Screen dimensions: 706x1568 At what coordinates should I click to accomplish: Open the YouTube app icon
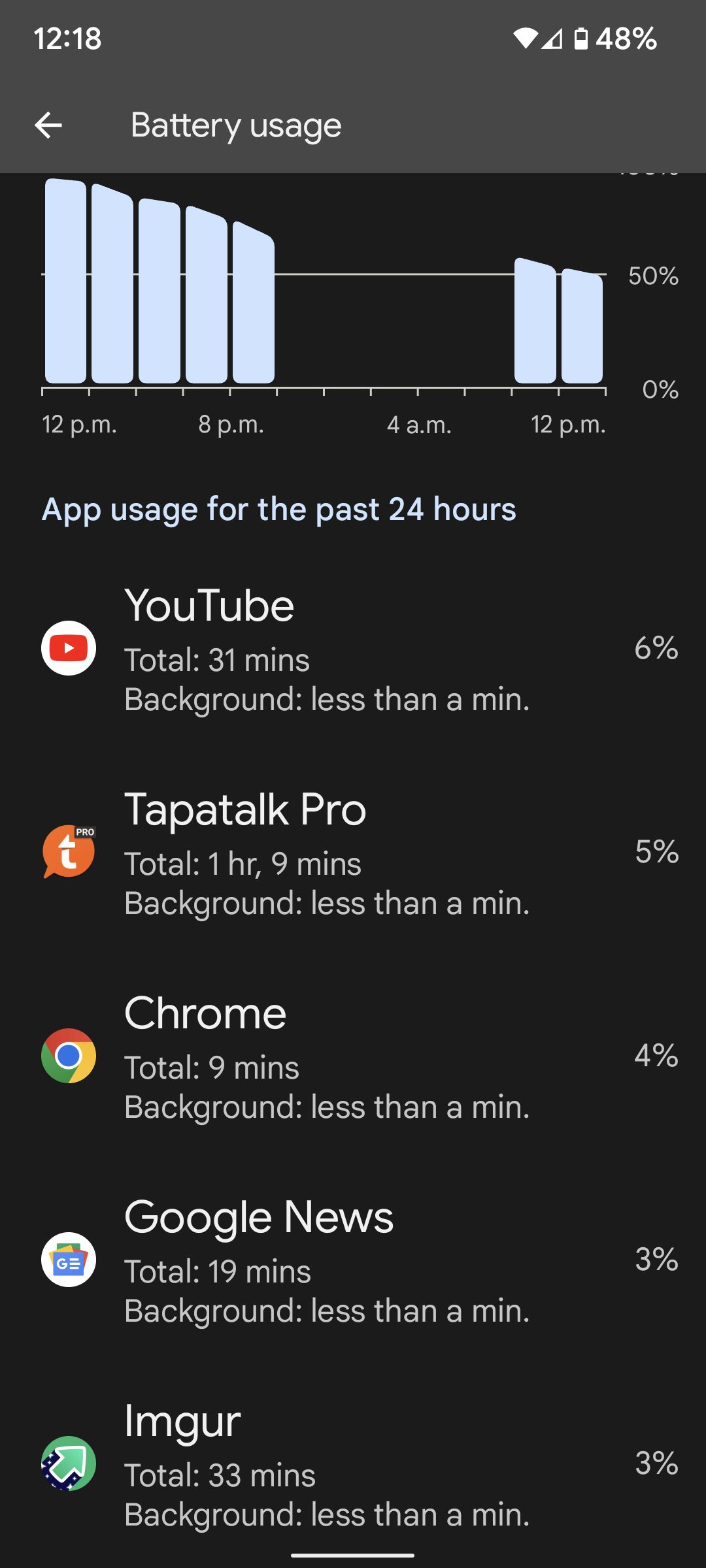coord(69,648)
